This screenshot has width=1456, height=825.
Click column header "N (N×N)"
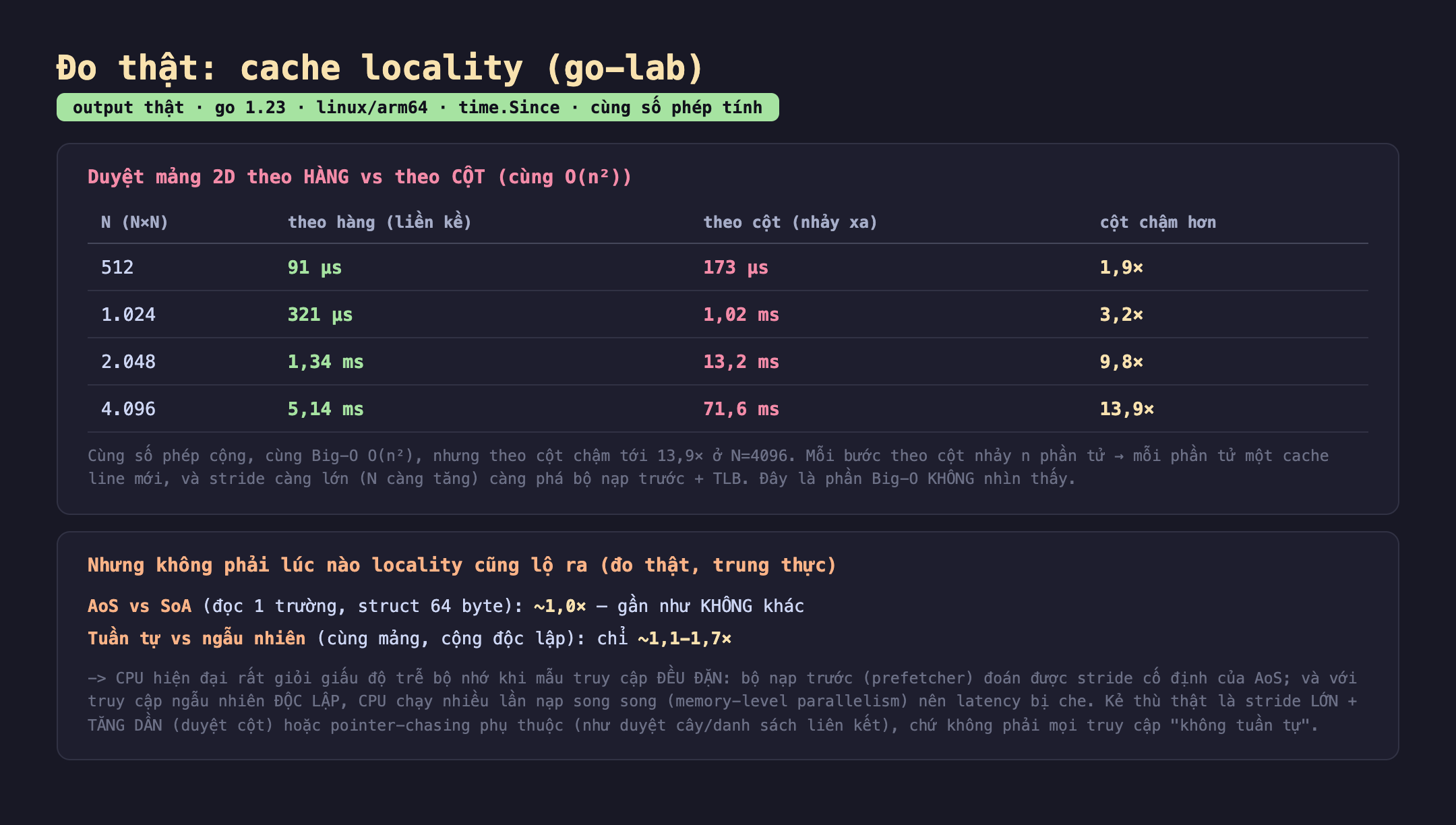pyautogui.click(x=135, y=222)
